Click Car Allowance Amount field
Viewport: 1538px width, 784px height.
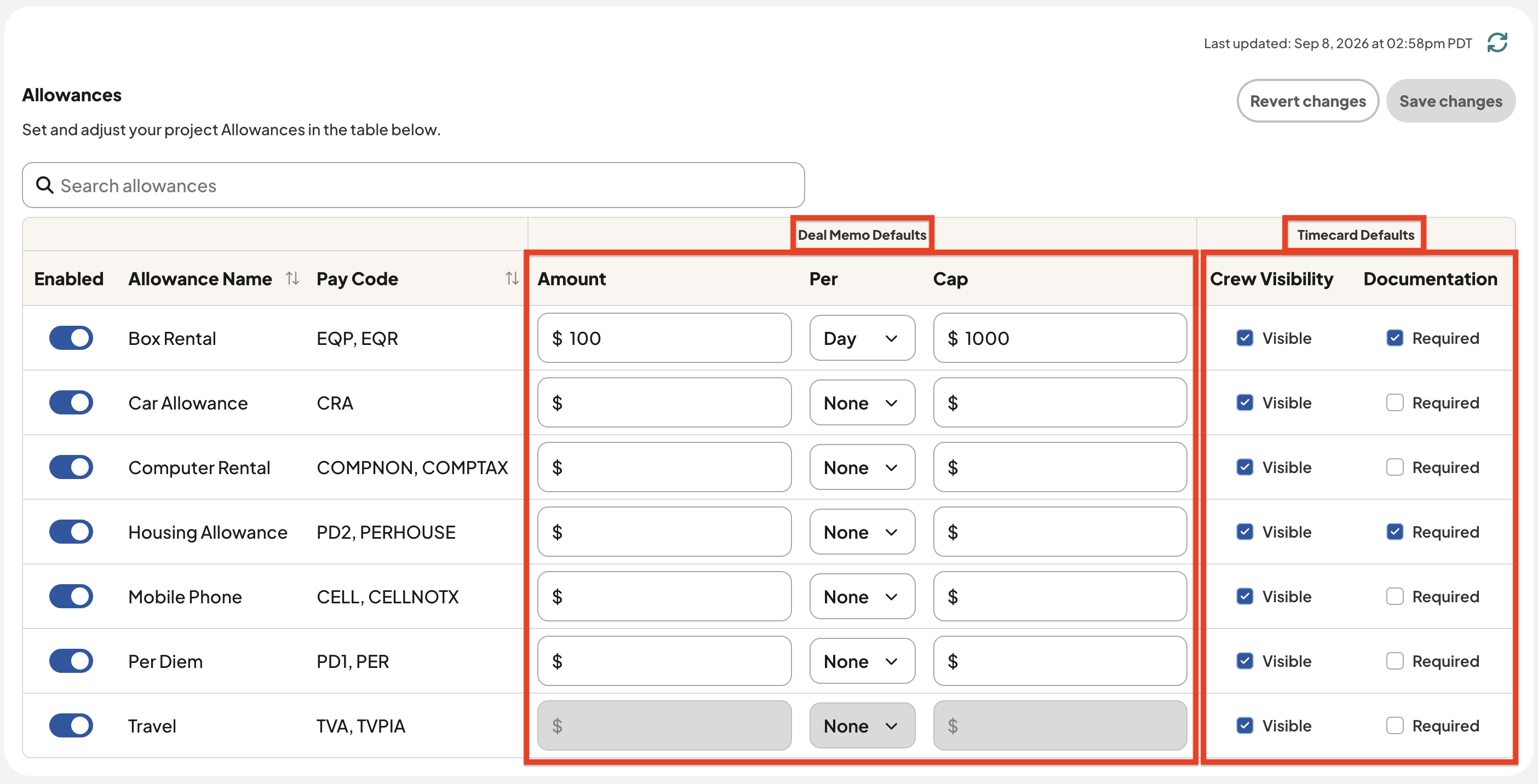(664, 403)
